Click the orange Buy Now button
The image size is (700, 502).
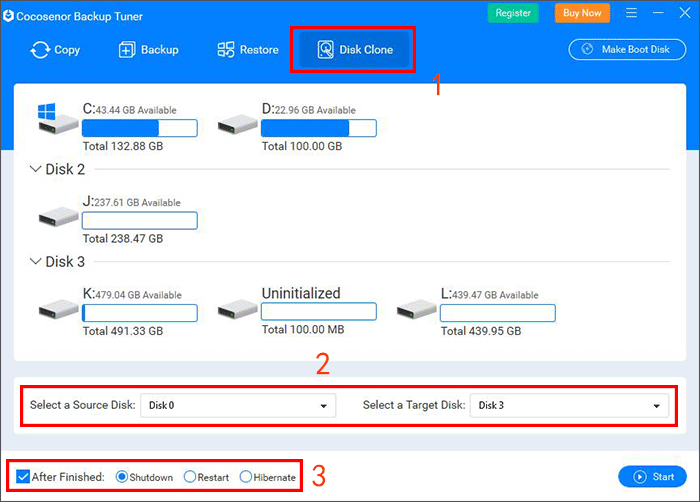click(582, 13)
